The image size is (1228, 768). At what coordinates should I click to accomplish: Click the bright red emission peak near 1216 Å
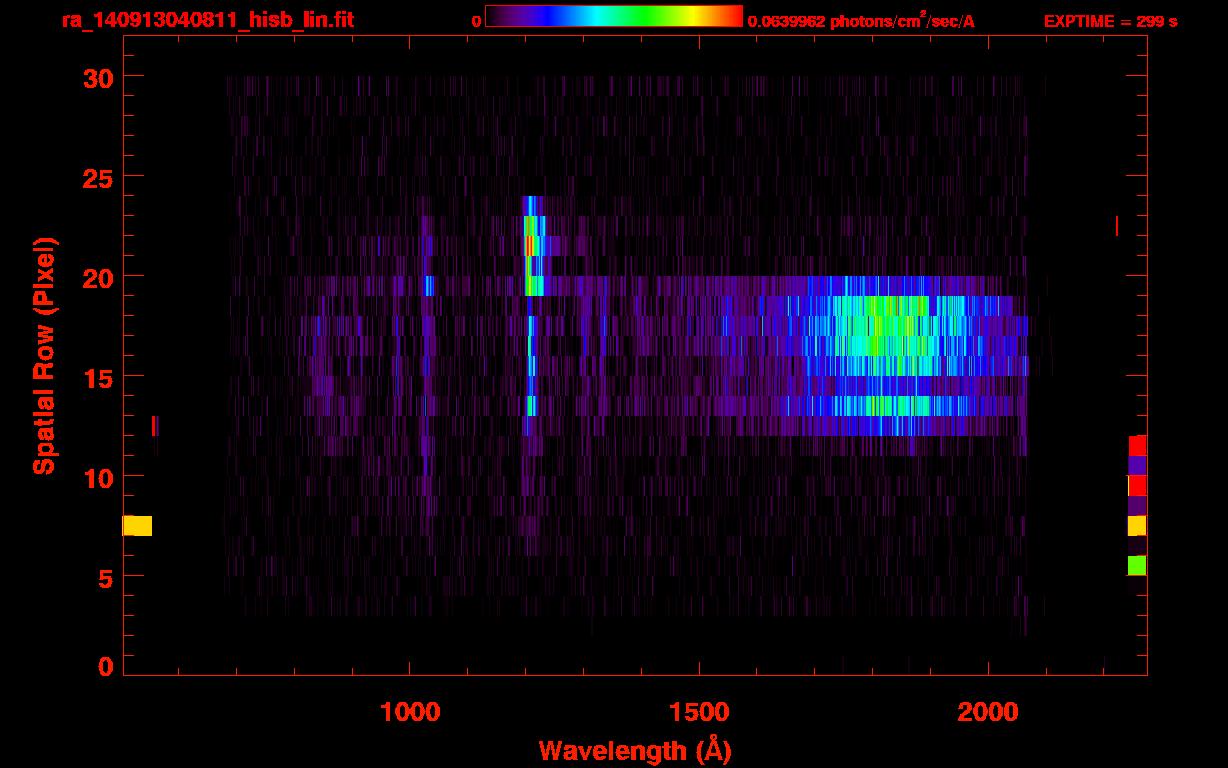pos(529,245)
